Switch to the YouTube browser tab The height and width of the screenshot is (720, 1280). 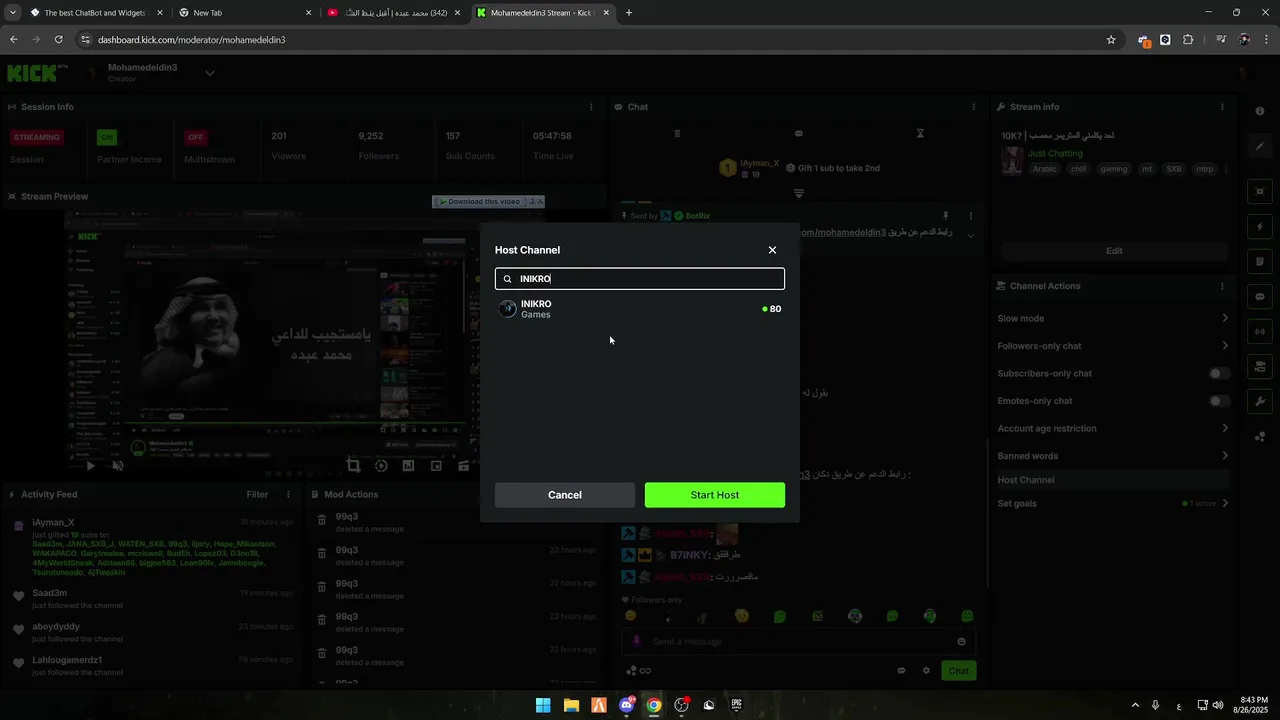pyautogui.click(x=395, y=13)
